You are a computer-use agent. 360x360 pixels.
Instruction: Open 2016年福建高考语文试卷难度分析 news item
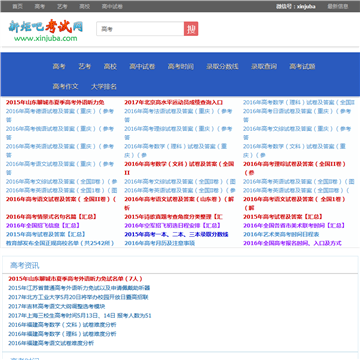(x=51, y=343)
